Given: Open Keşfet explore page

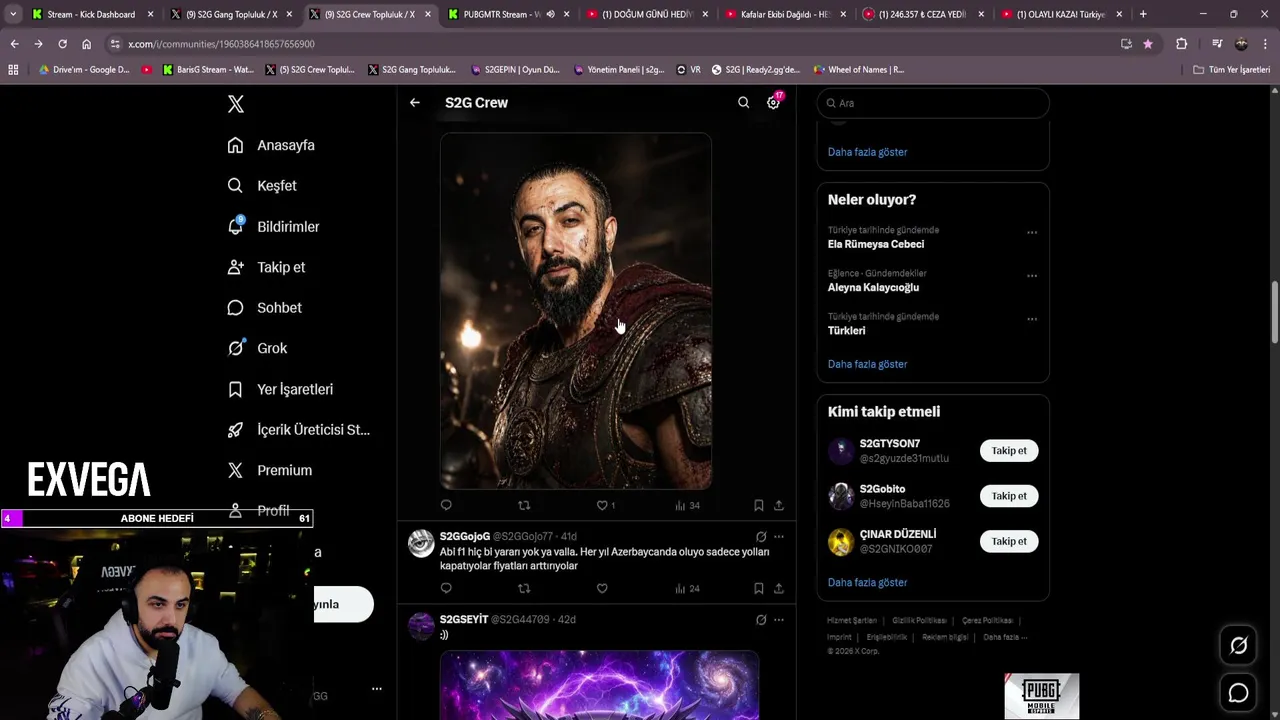Looking at the screenshot, I should pyautogui.click(x=262, y=186).
